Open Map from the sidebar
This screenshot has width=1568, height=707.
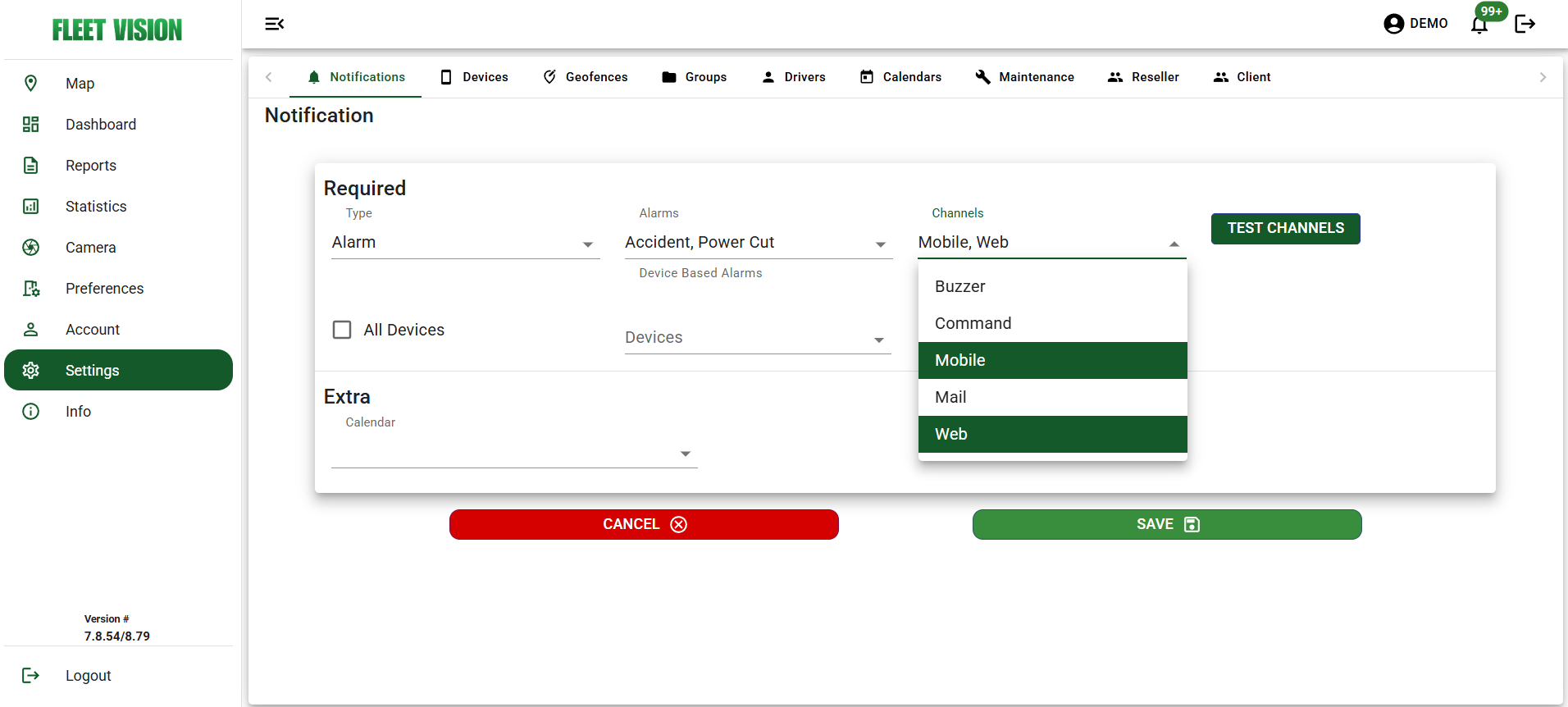tap(118, 83)
